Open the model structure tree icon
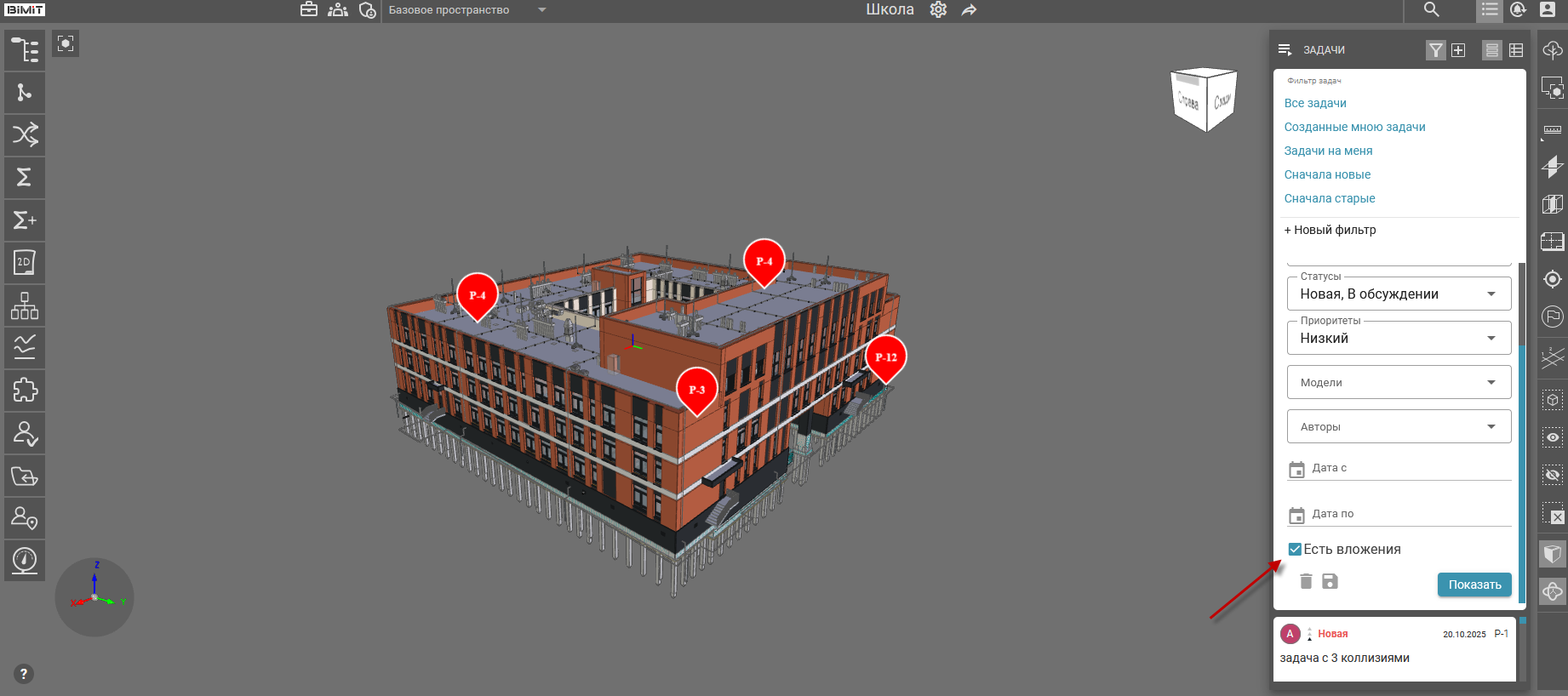 [x=25, y=50]
